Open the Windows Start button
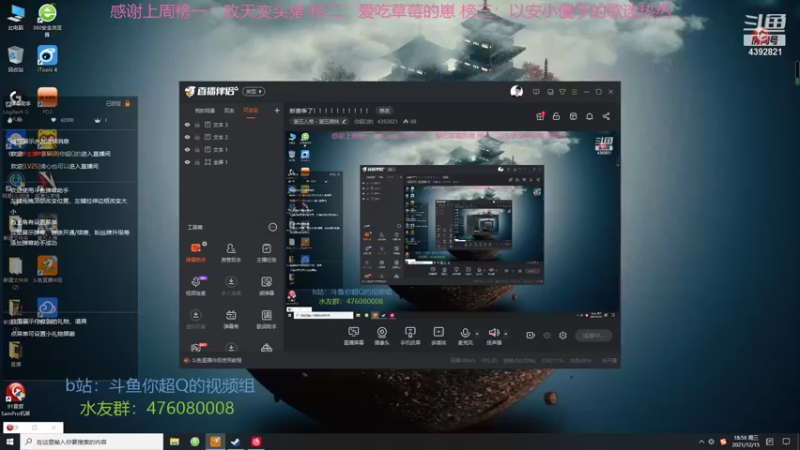This screenshot has height=450, width=800. [10, 441]
